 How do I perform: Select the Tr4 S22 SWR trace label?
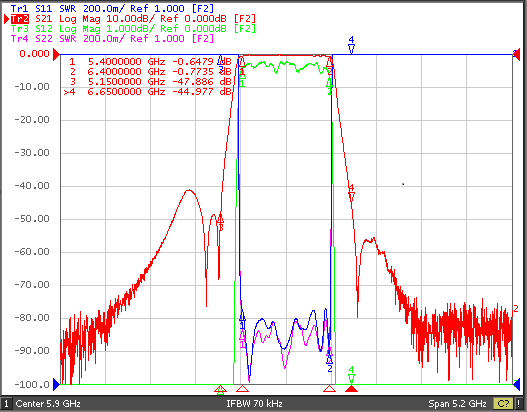click(x=112, y=38)
